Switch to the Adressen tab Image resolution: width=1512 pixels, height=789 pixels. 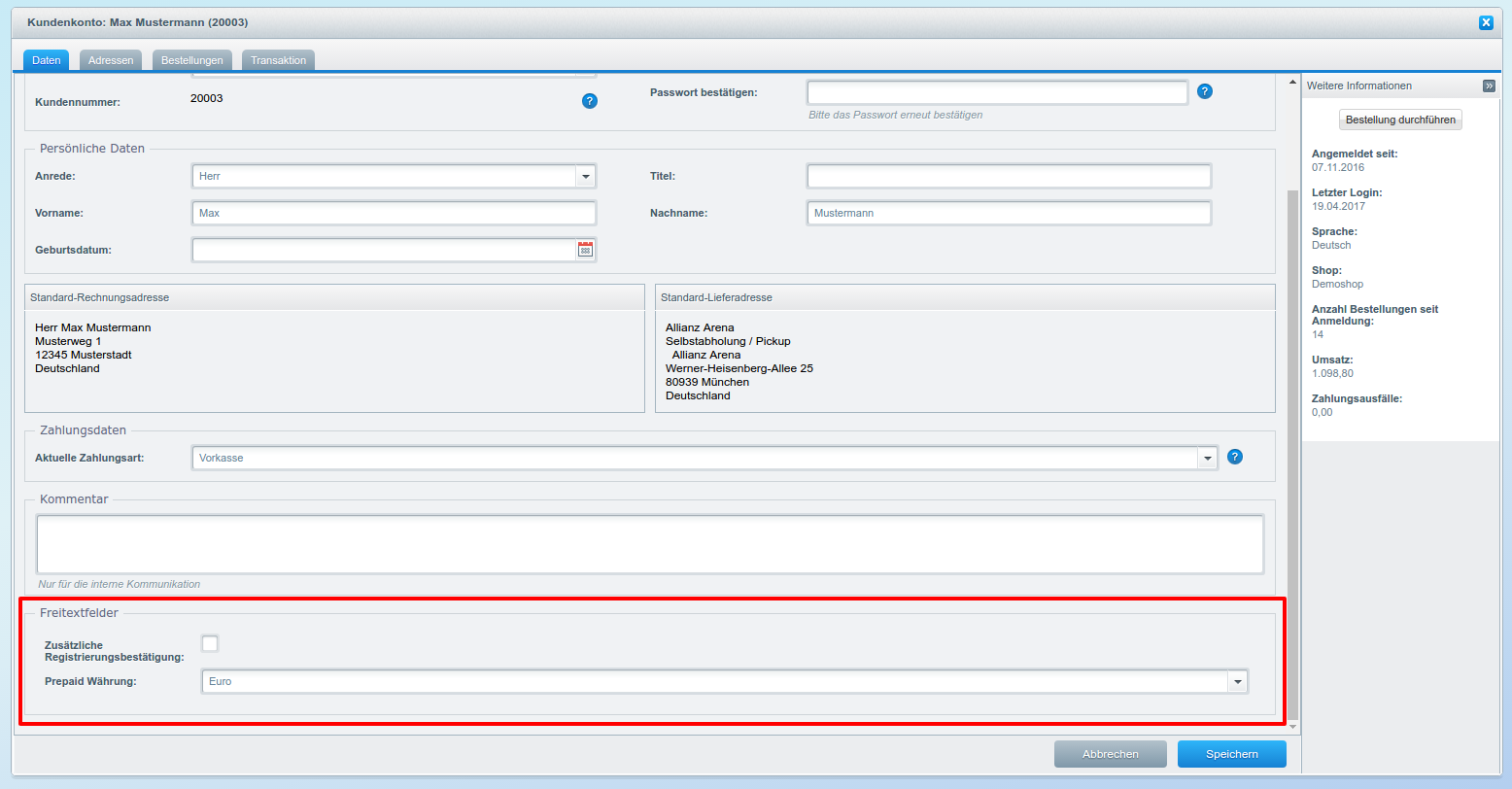(111, 60)
